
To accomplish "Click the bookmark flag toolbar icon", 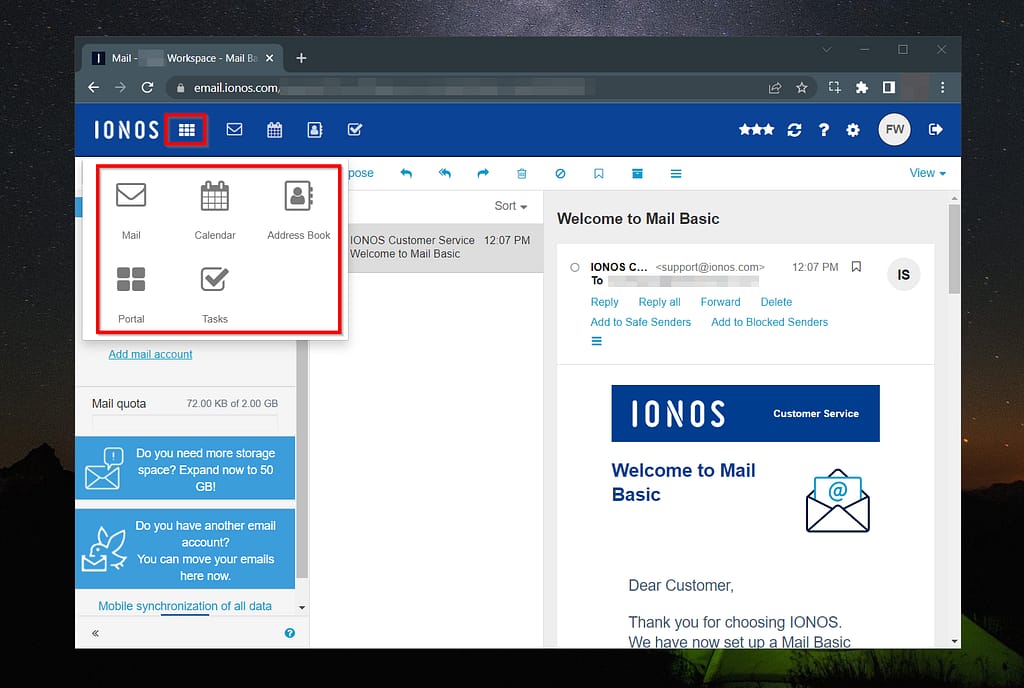I will (x=599, y=174).
